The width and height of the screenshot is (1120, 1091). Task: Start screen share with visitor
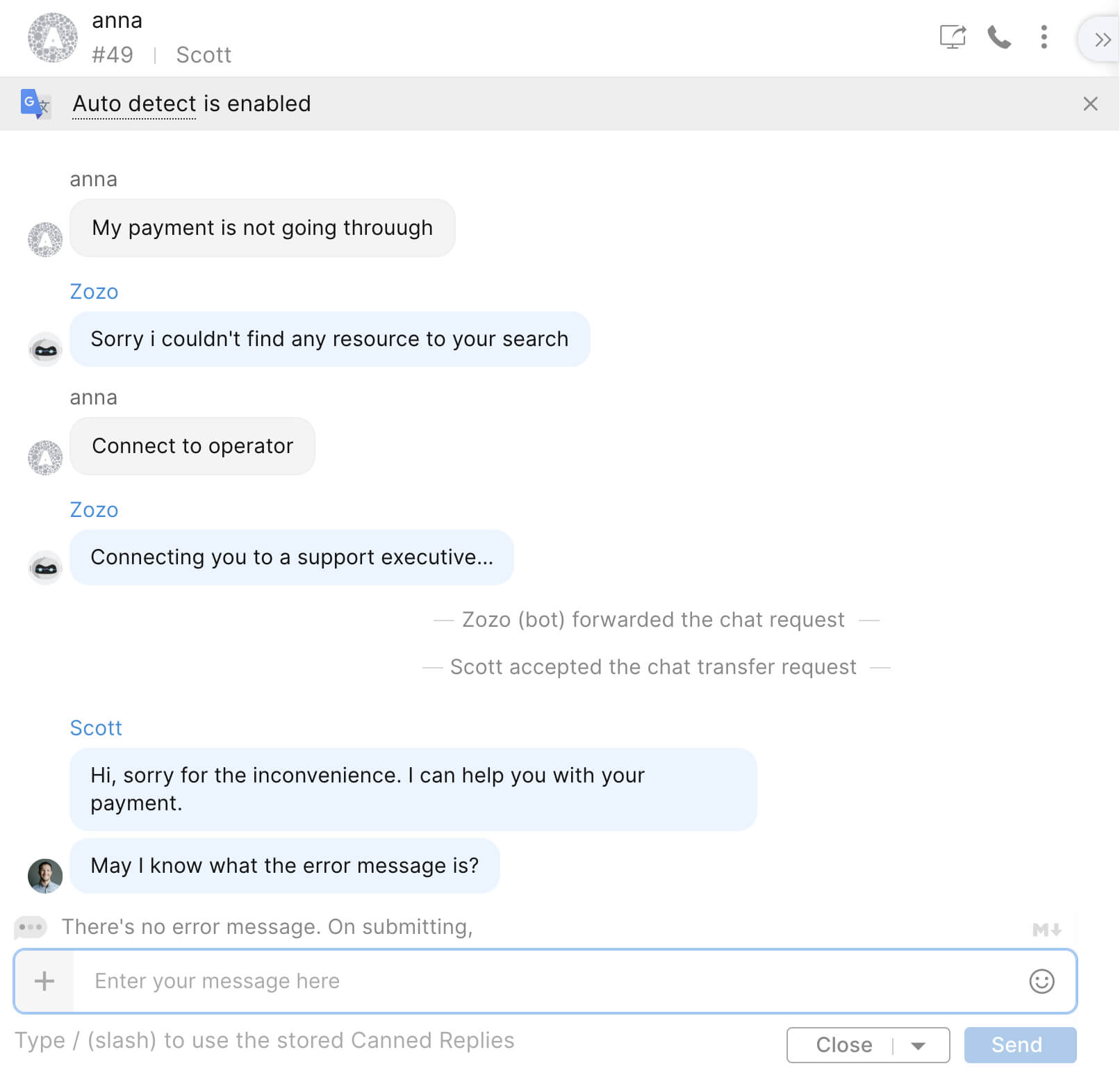click(953, 37)
